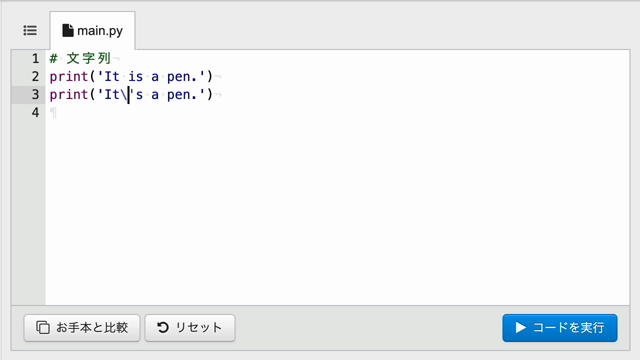Open the file list hamburger icon

click(x=30, y=31)
